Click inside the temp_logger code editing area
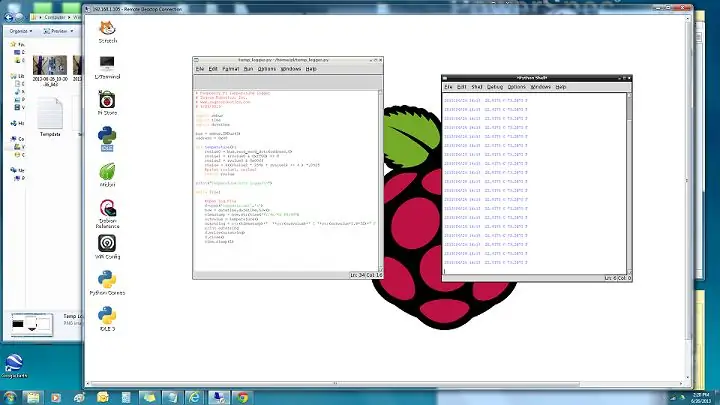 (285, 180)
